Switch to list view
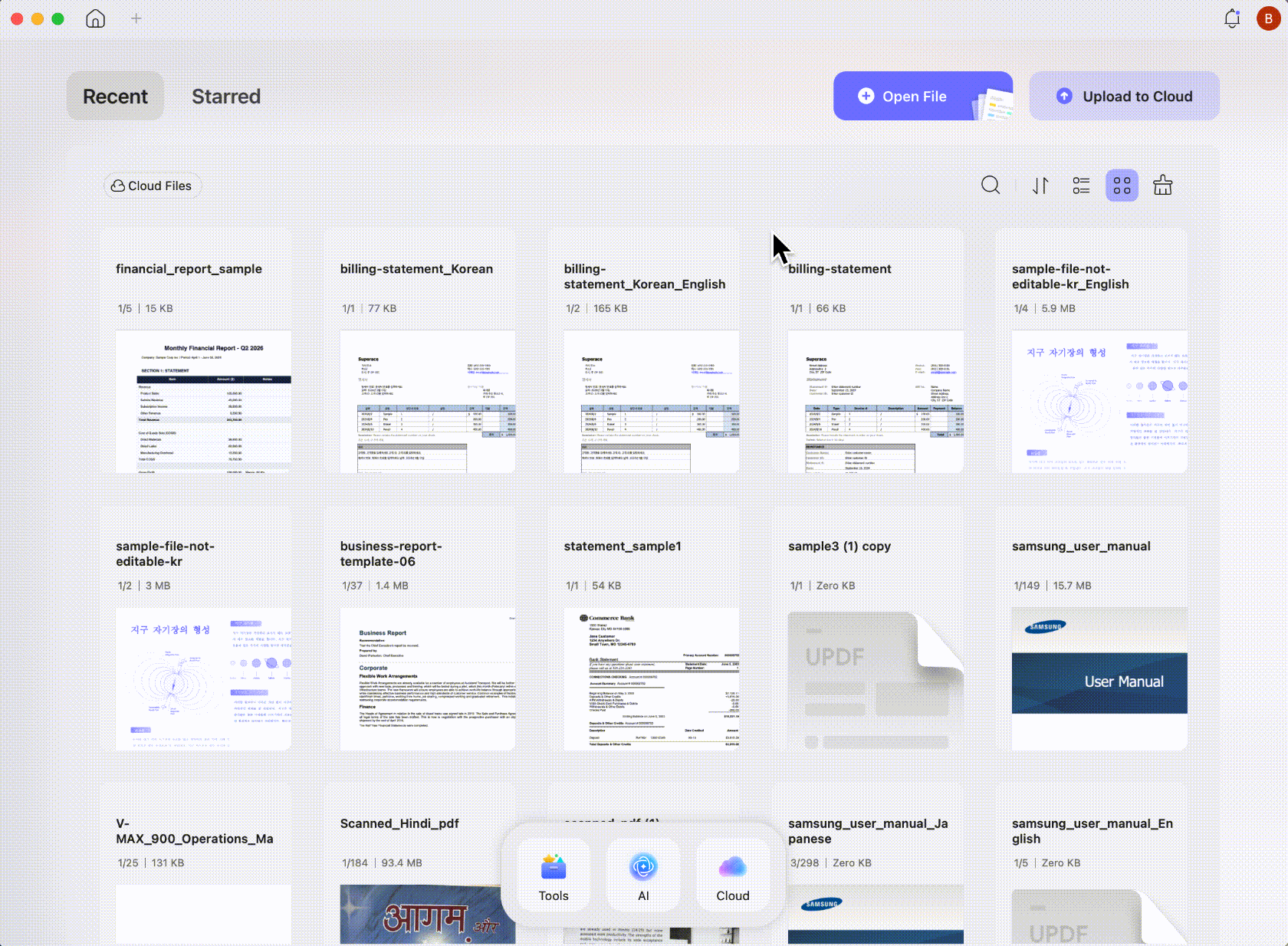The height and width of the screenshot is (946, 1288). (1081, 186)
